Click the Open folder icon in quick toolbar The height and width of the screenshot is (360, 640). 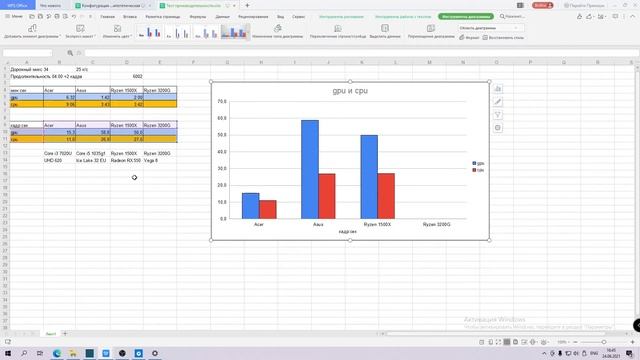[32, 16]
